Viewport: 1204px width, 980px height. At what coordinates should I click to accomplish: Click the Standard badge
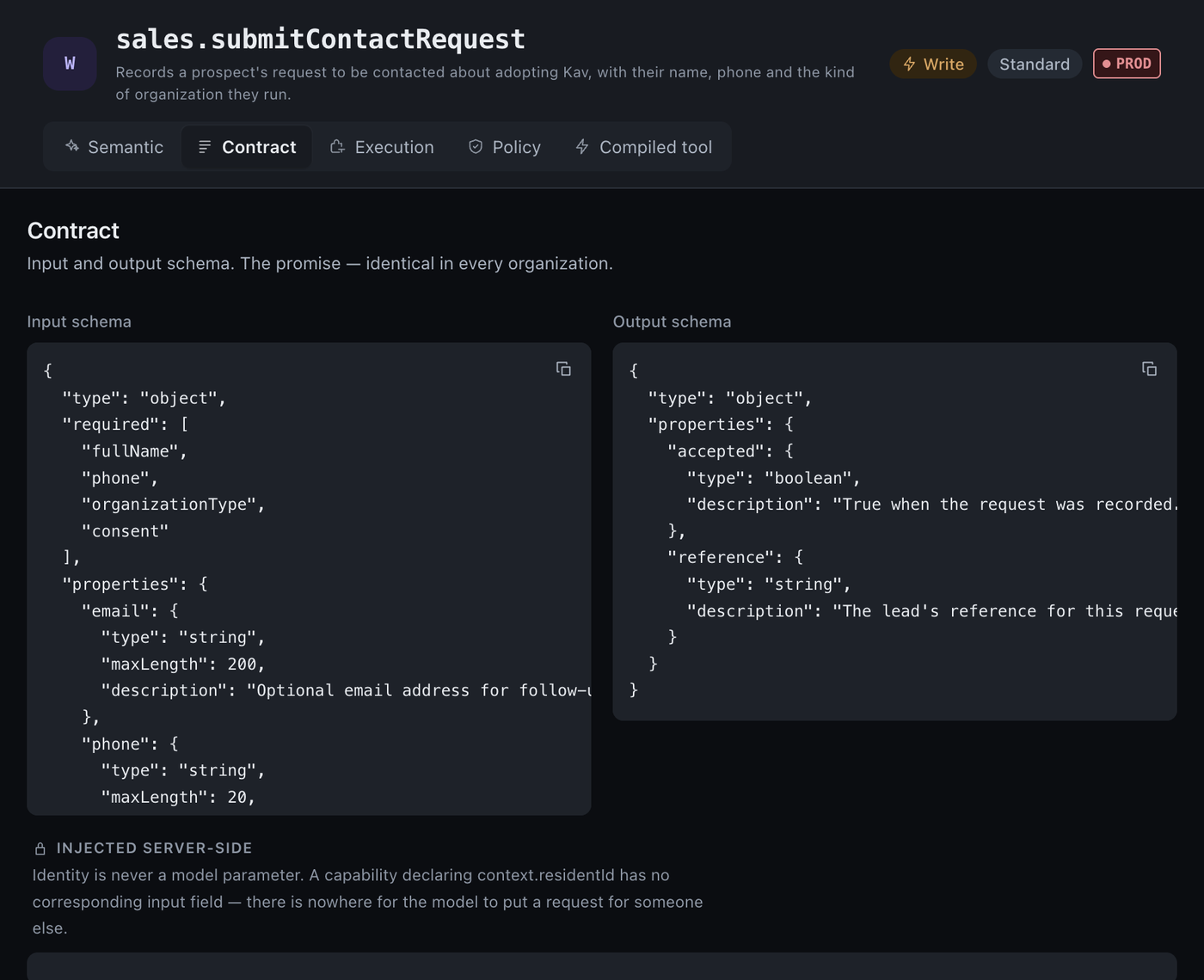(x=1035, y=64)
